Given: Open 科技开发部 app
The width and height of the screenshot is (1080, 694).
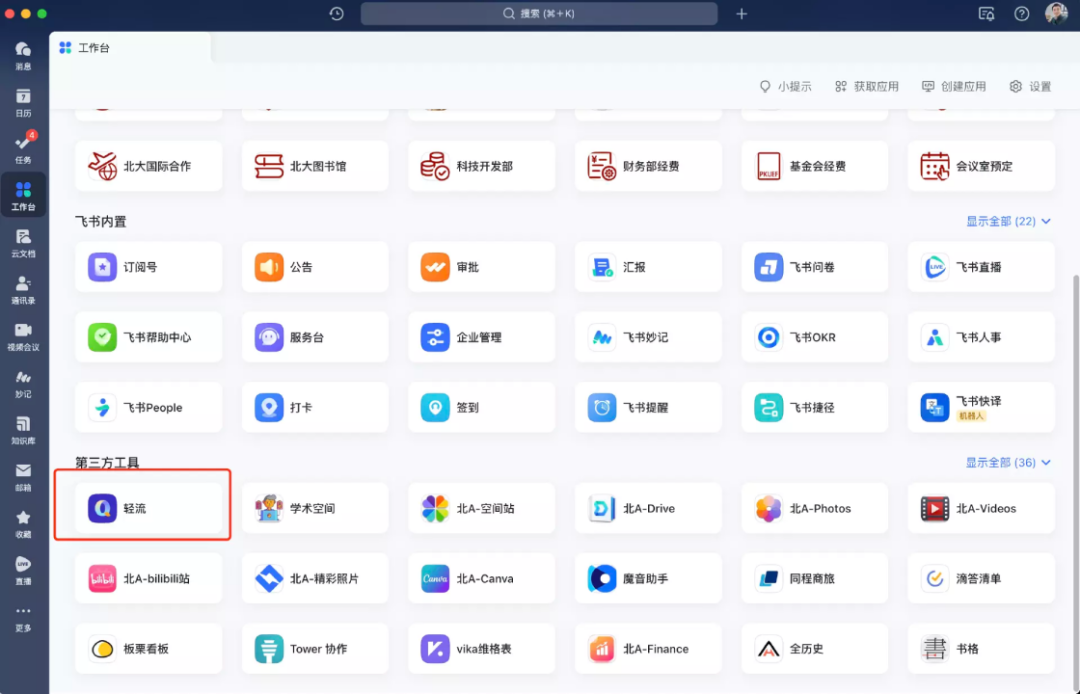Looking at the screenshot, I should point(481,166).
